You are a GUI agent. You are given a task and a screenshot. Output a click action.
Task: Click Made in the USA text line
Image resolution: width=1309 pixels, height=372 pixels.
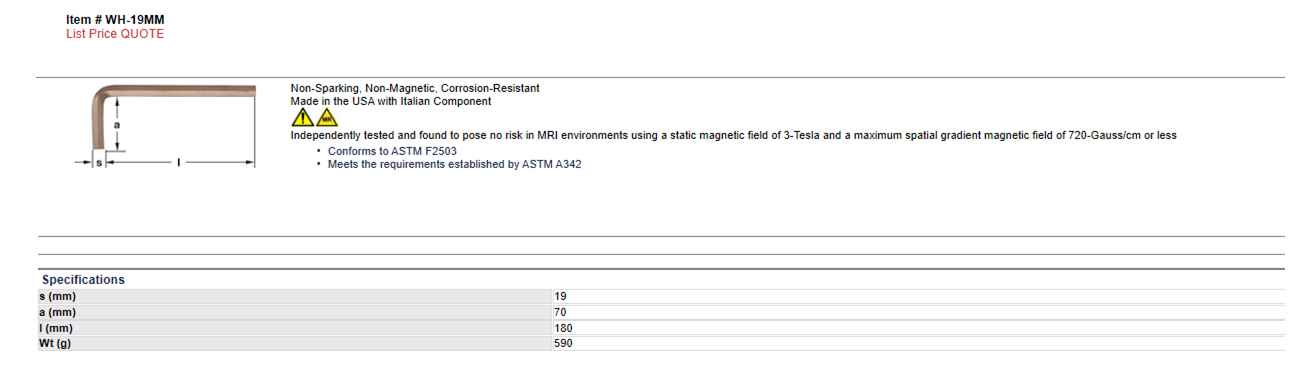(391, 101)
